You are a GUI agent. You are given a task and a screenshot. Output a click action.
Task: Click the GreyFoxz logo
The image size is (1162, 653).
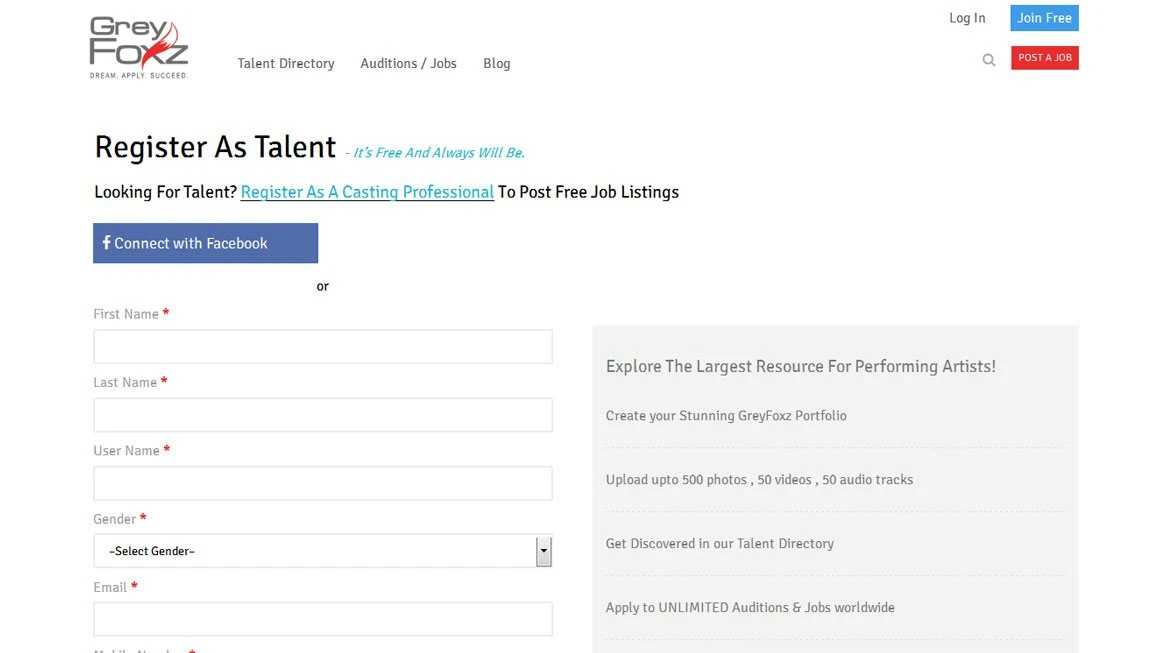pos(139,47)
